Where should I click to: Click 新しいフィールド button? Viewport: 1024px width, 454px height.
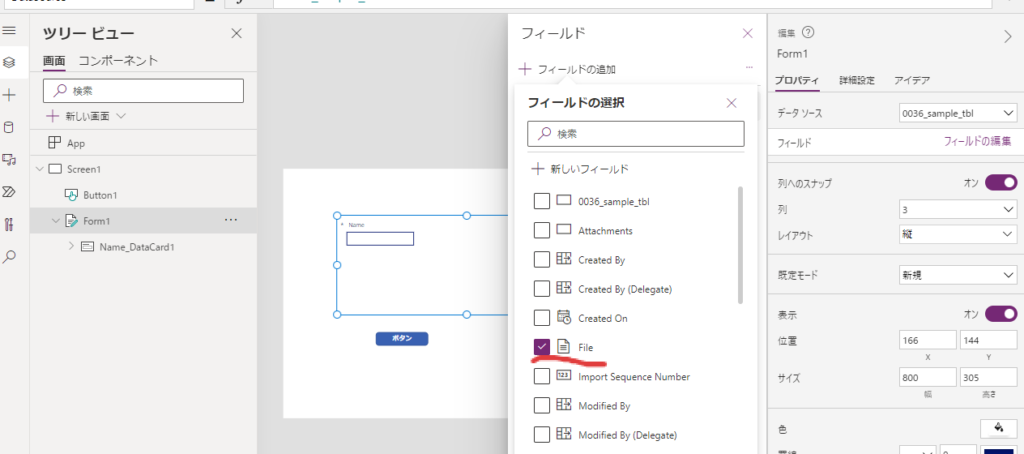pos(580,169)
